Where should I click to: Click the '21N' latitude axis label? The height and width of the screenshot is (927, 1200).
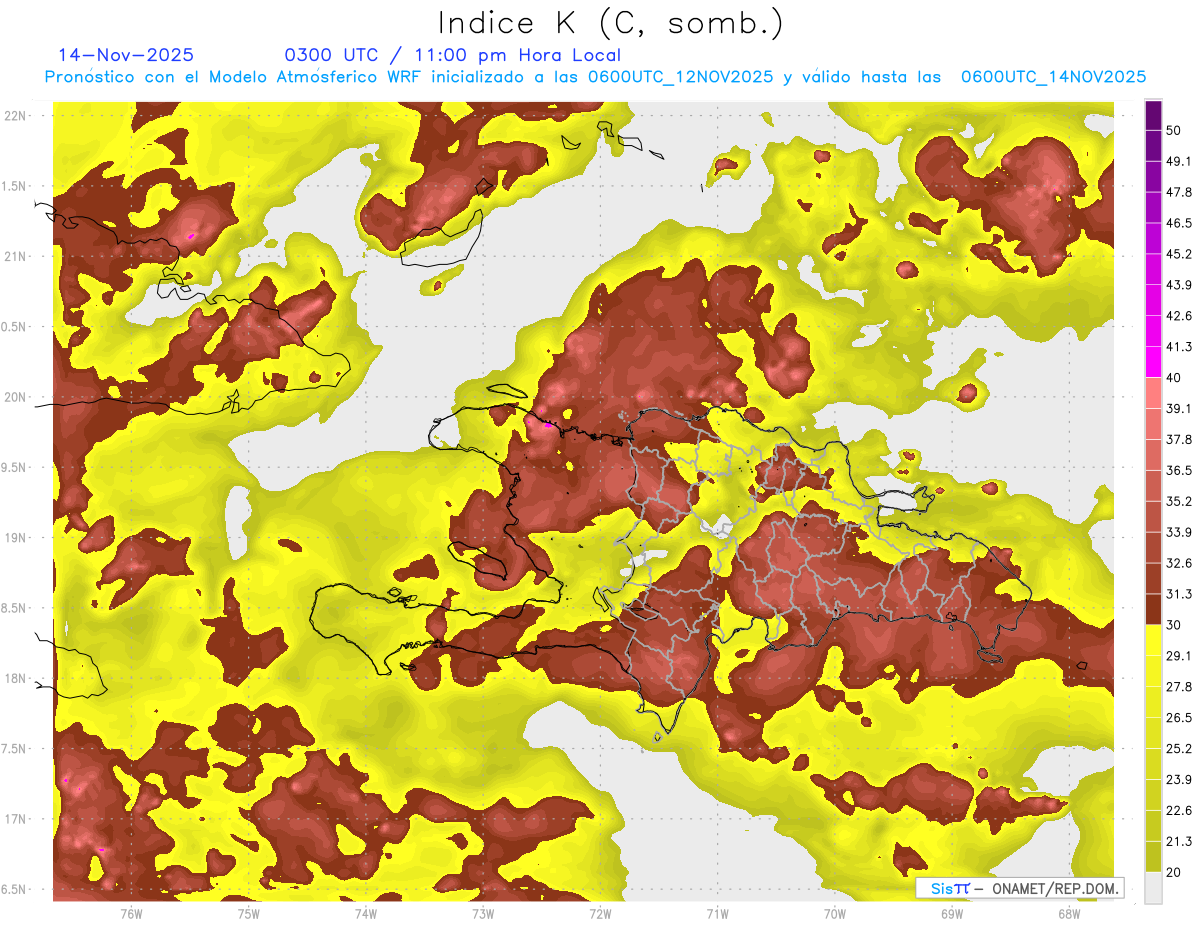tap(15, 256)
